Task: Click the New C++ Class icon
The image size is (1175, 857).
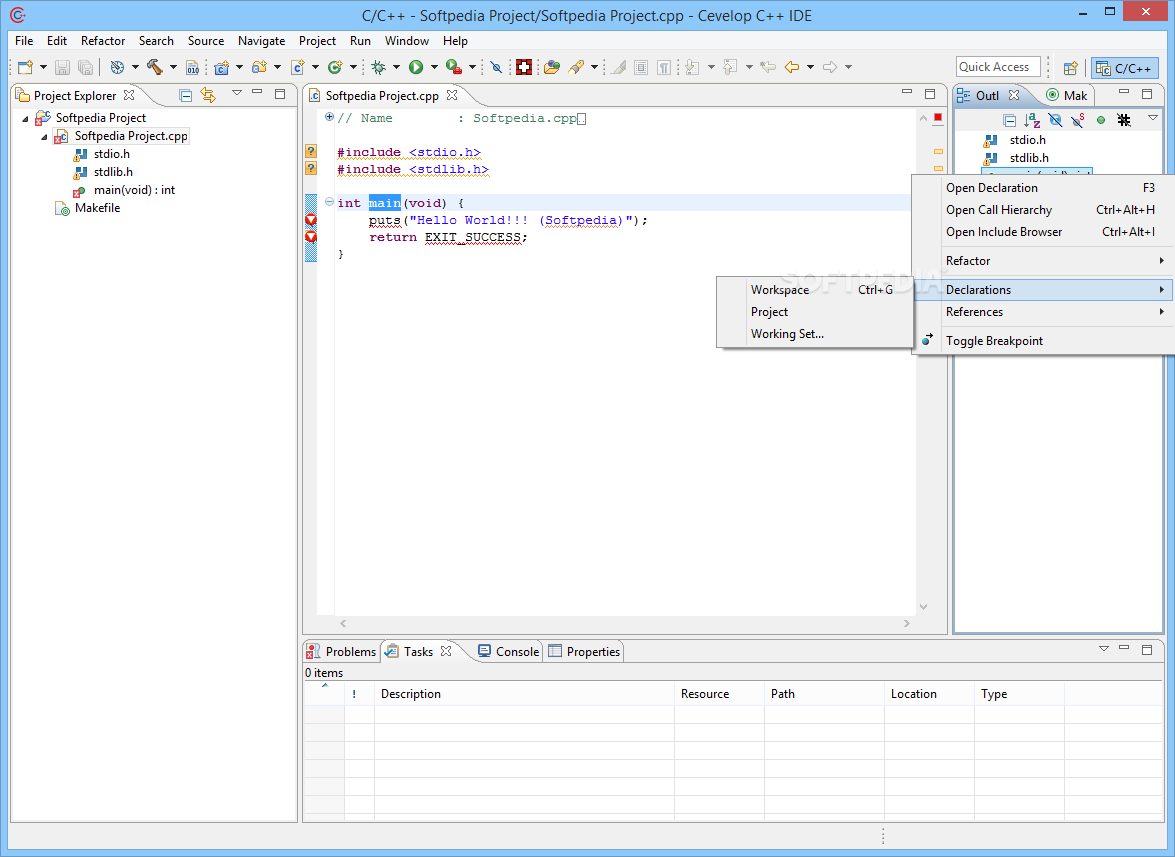Action: (335, 67)
